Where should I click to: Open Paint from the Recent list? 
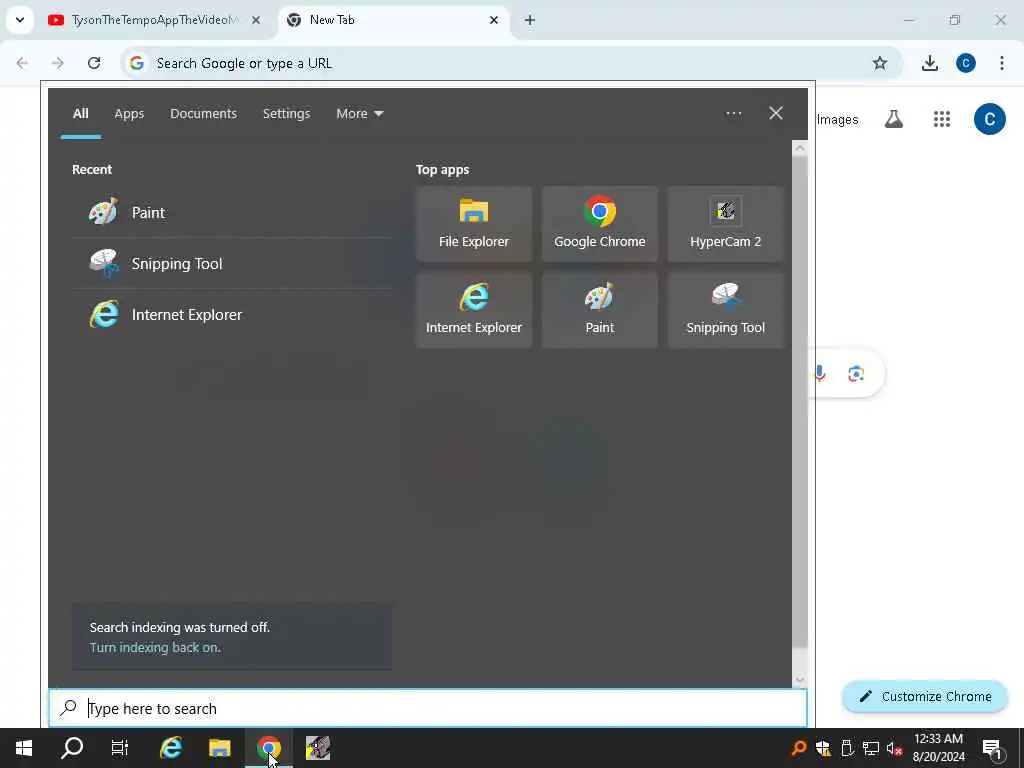pyautogui.click(x=232, y=212)
